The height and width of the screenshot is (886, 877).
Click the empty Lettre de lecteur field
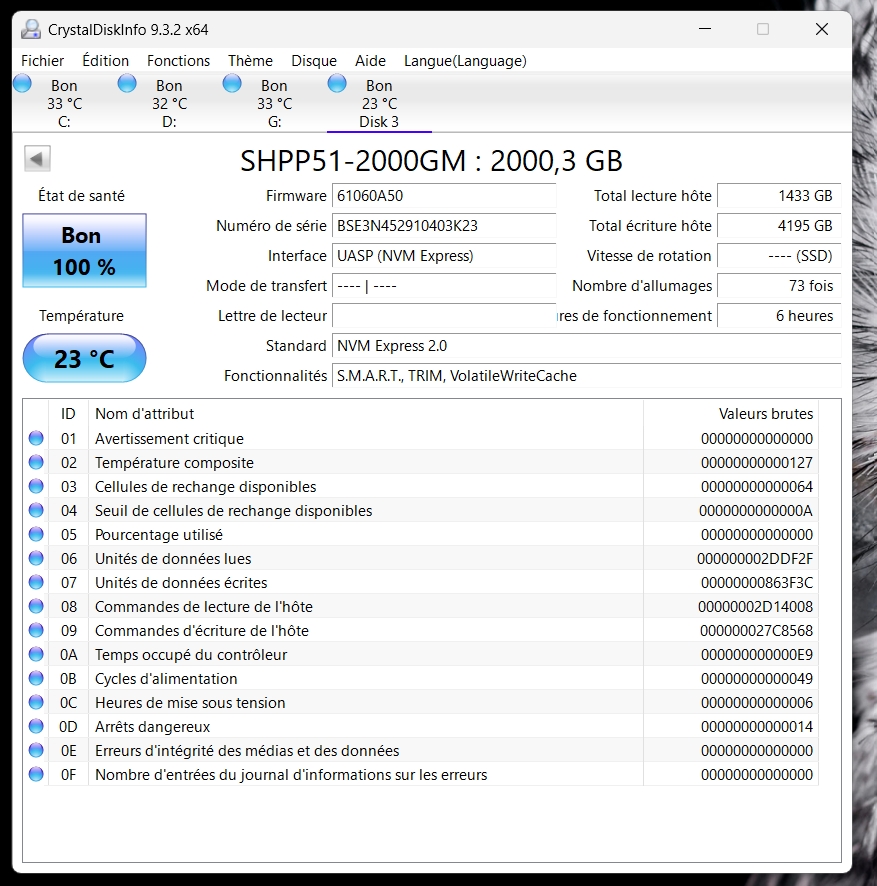coord(444,315)
